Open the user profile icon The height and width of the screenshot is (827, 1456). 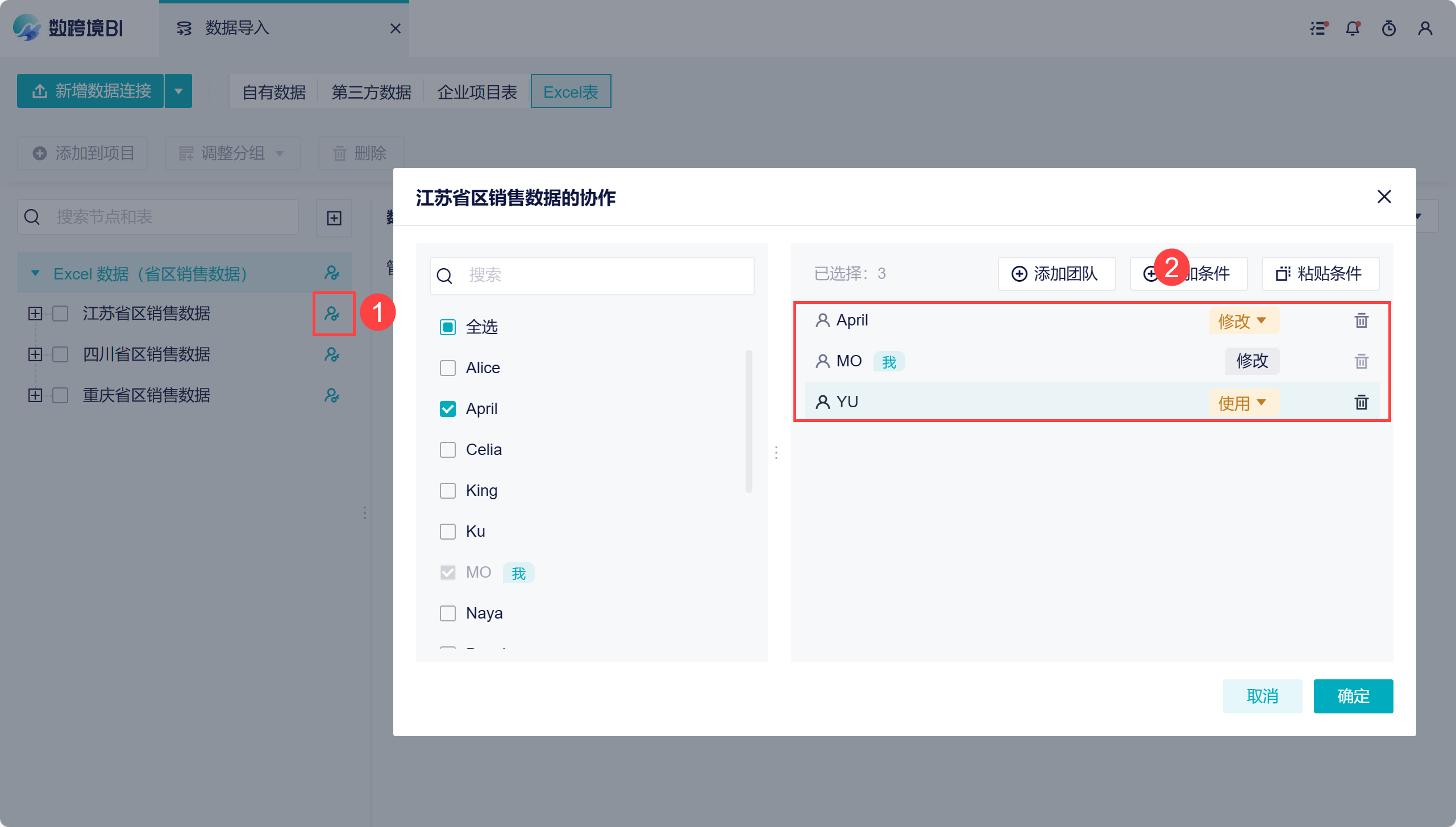(x=1425, y=28)
